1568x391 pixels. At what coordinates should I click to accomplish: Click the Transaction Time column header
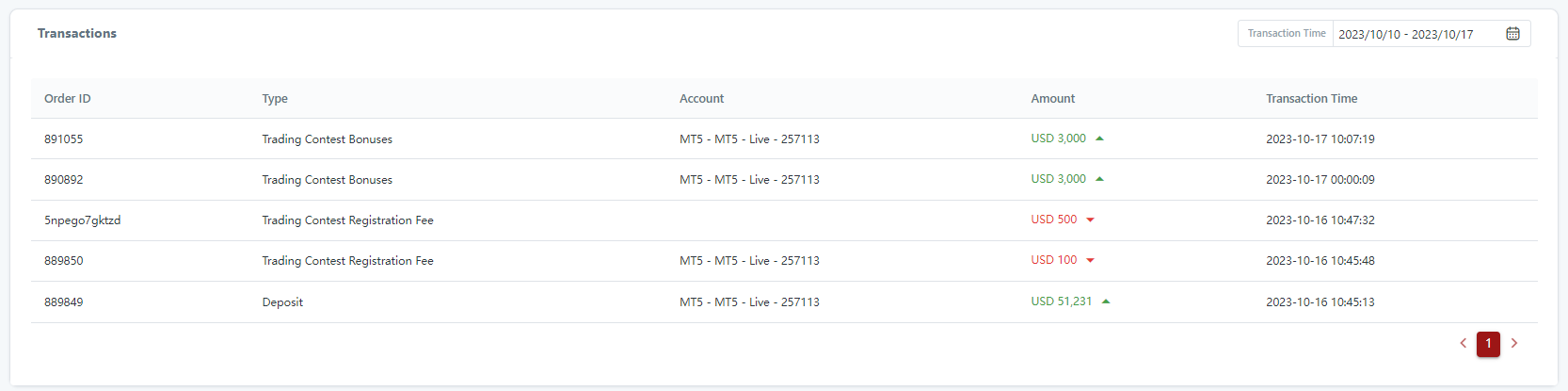tap(1311, 99)
